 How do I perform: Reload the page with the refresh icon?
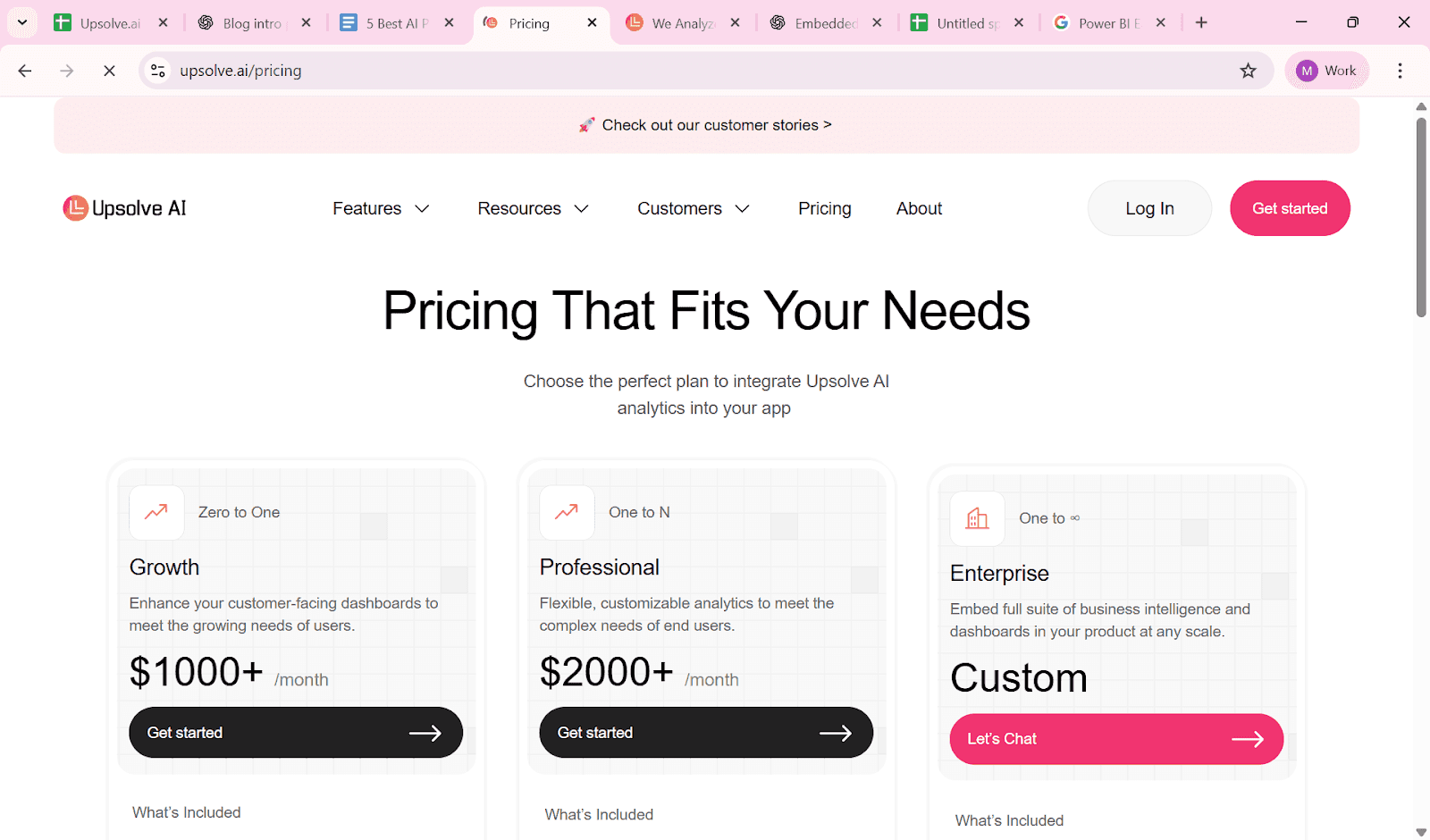click(109, 70)
